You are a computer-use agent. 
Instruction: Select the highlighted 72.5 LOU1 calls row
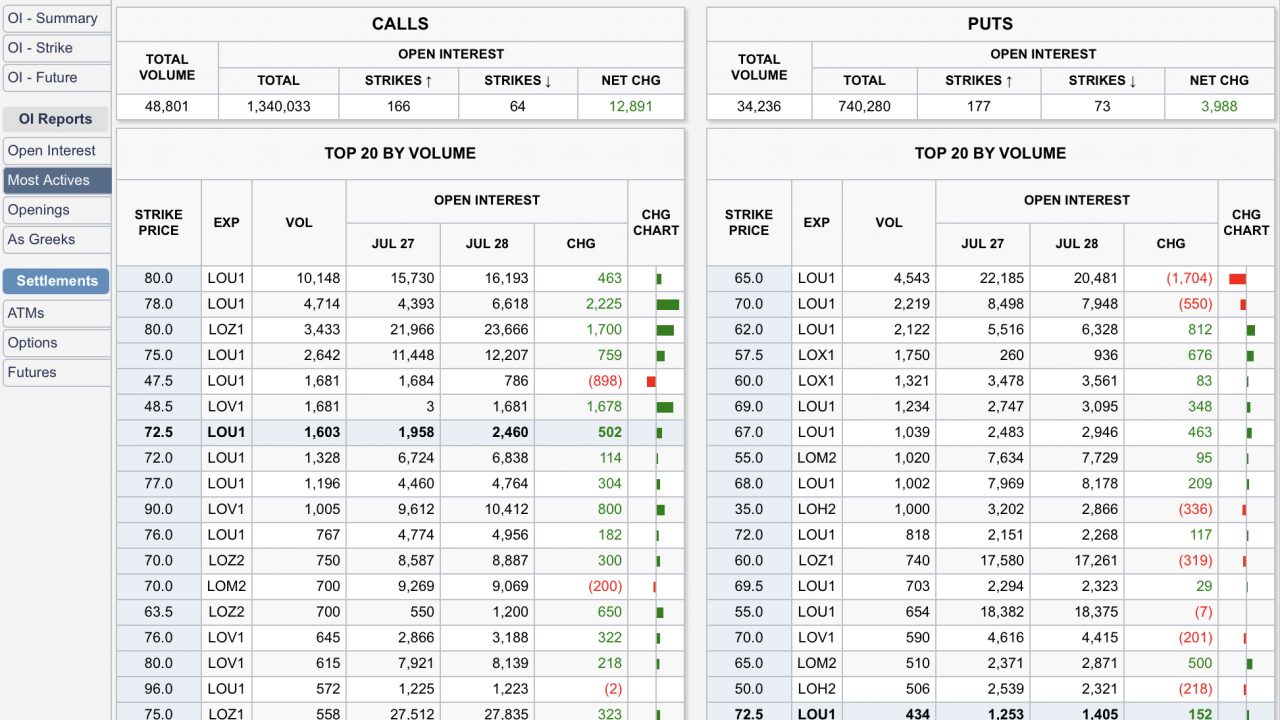(400, 433)
